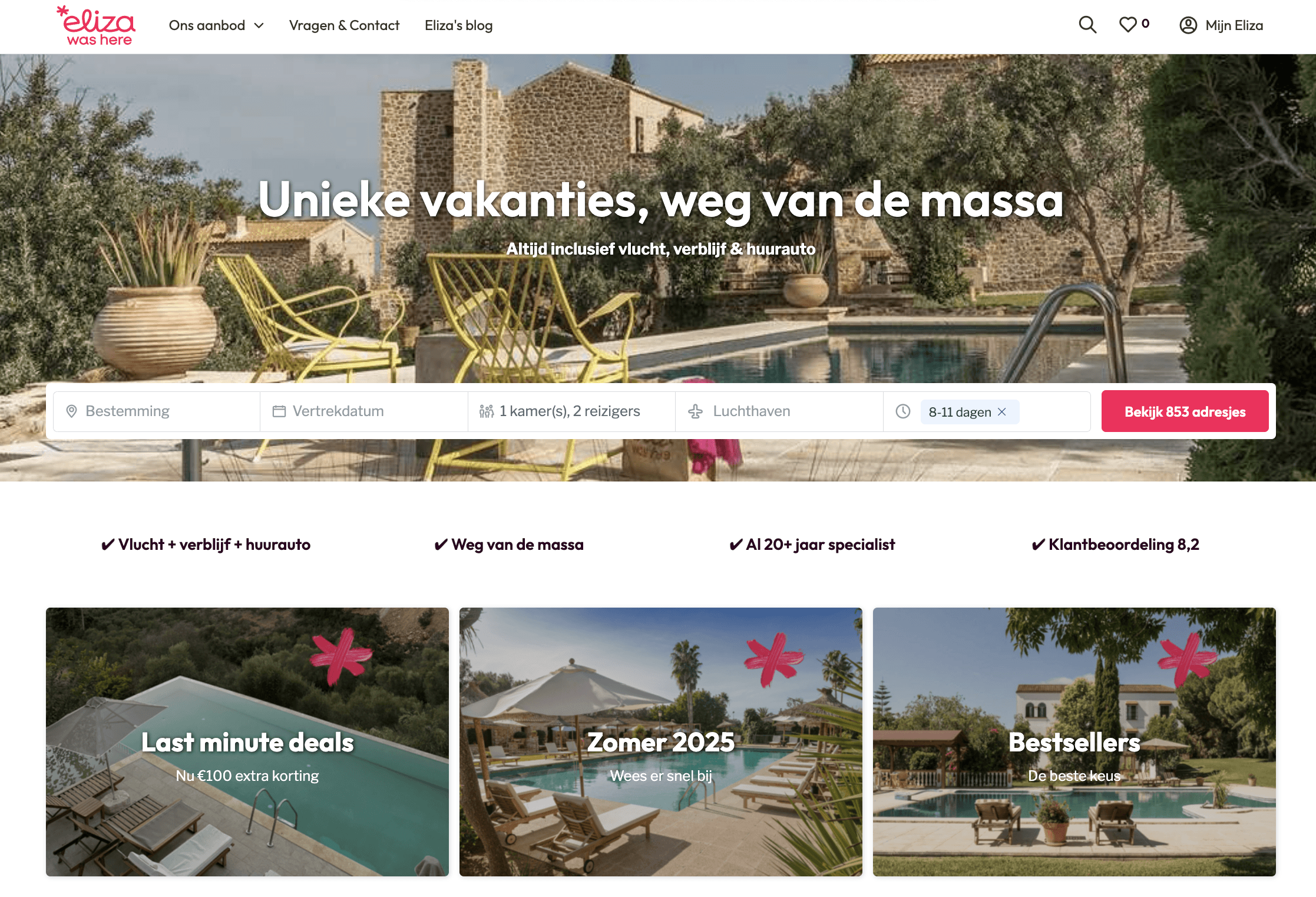Image resolution: width=1316 pixels, height=897 pixels.
Task: Open the Vertrekdatum date picker
Action: pyautogui.click(x=364, y=411)
